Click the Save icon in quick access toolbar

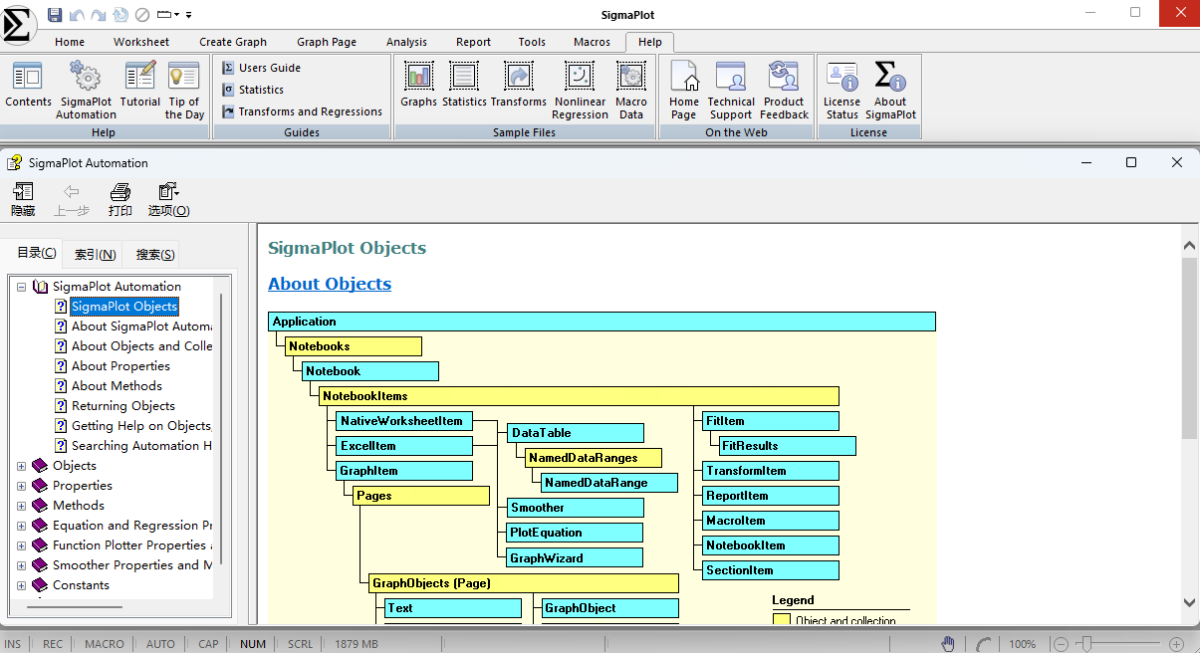(x=55, y=14)
